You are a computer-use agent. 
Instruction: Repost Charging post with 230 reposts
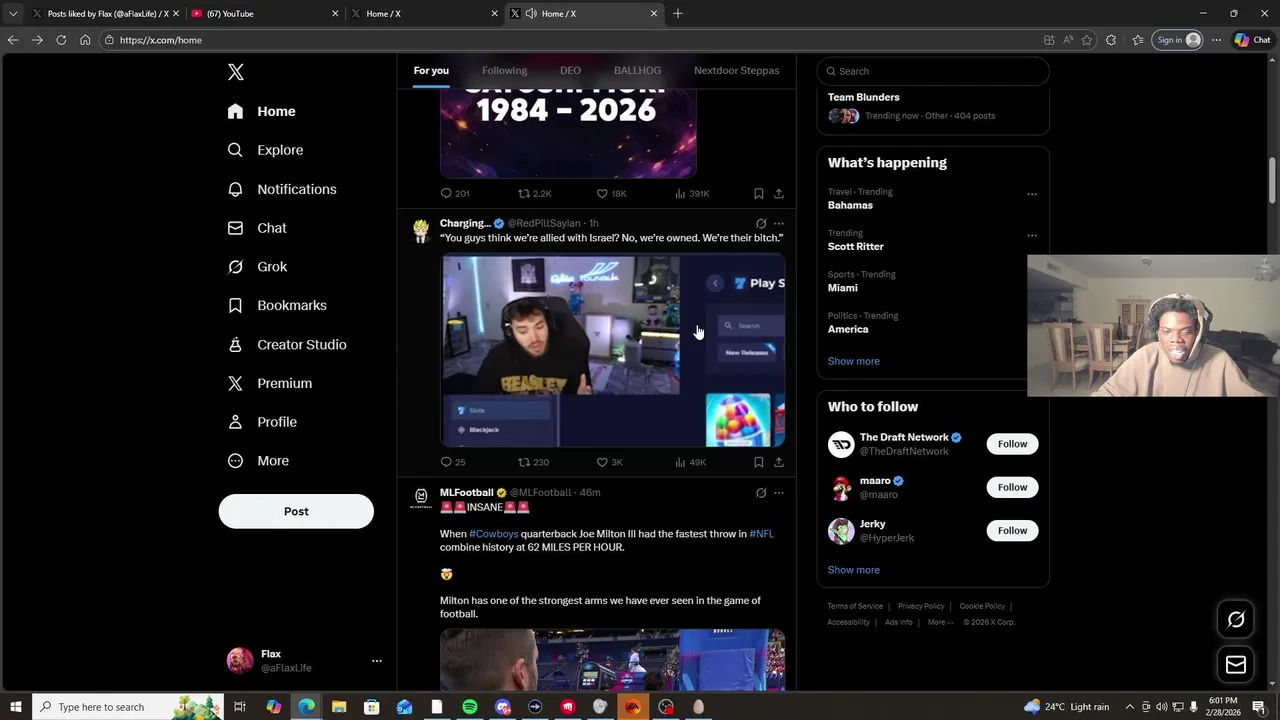coord(534,462)
